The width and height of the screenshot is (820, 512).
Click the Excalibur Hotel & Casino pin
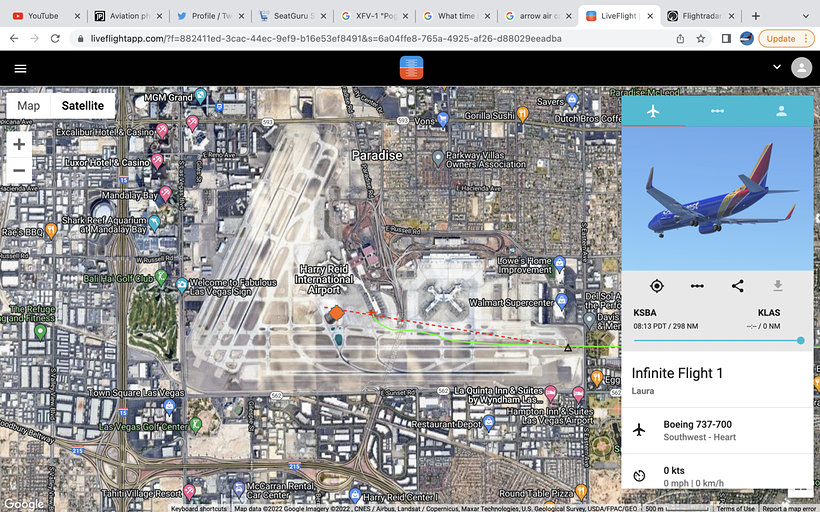click(x=162, y=130)
